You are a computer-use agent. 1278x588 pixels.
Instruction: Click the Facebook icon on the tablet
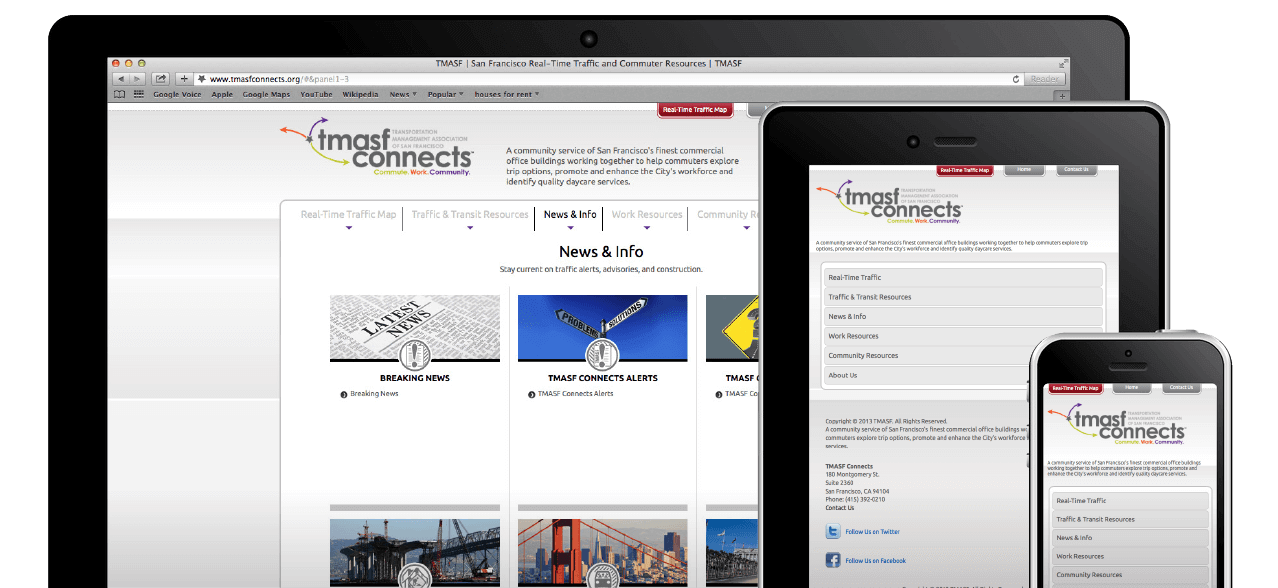pyautogui.click(x=833, y=560)
